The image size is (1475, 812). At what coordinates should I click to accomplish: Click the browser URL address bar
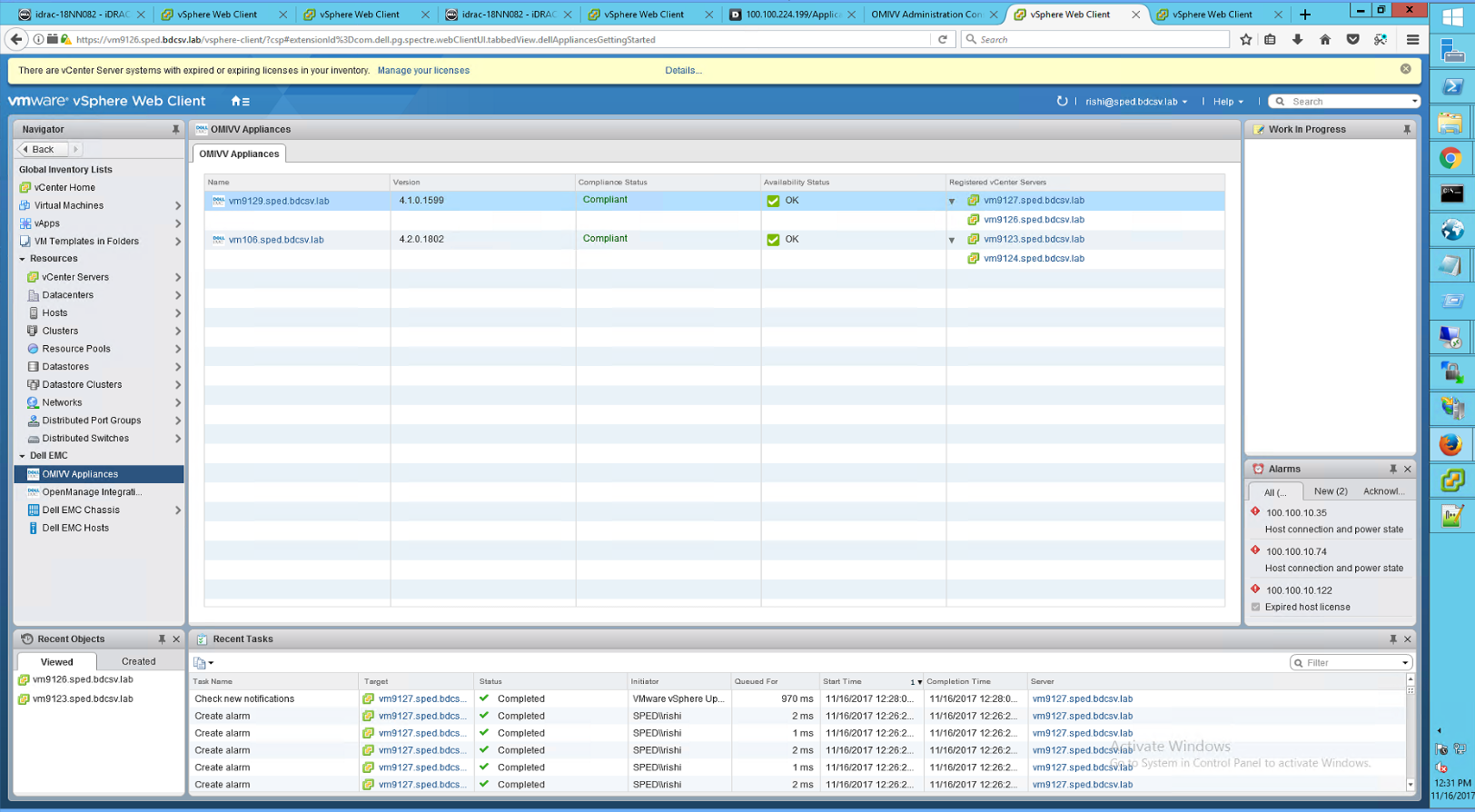point(500,39)
